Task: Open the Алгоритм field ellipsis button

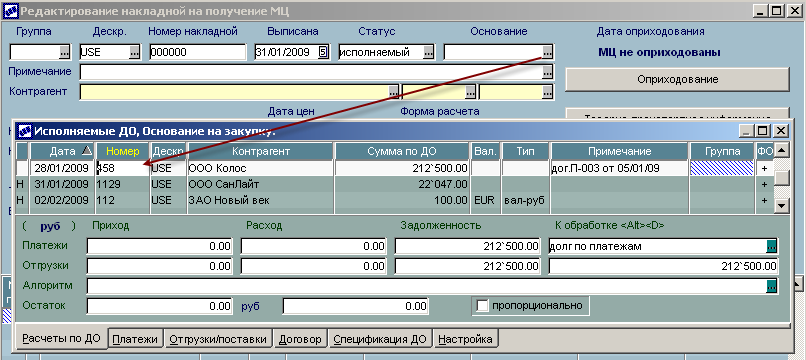Action: [x=772, y=286]
